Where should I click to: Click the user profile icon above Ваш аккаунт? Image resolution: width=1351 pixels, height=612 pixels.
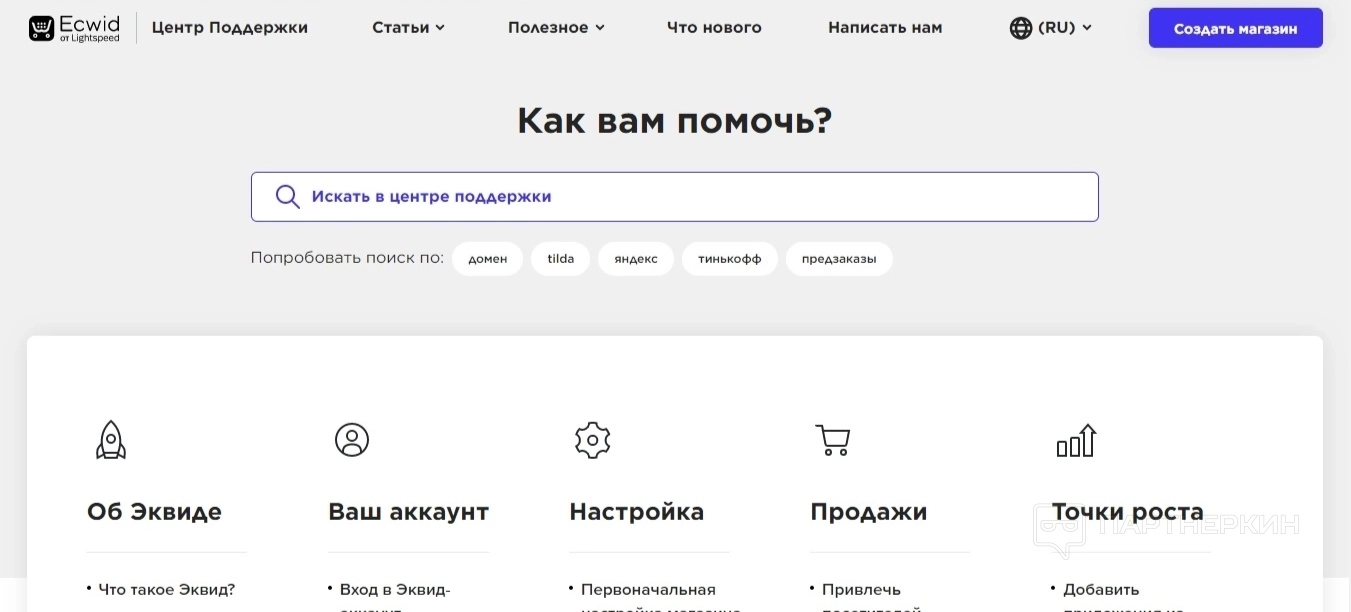pos(352,439)
